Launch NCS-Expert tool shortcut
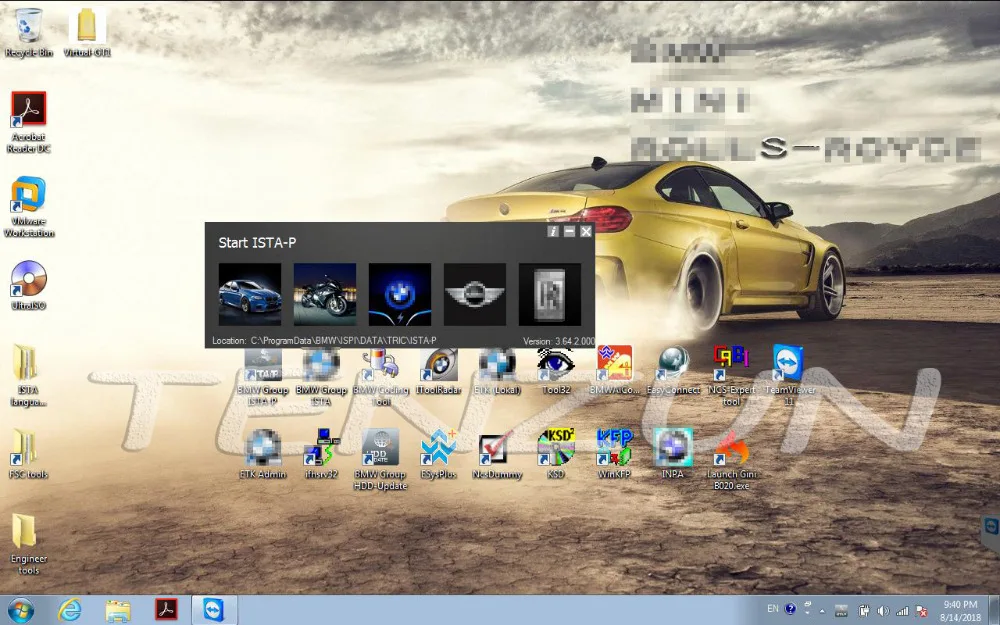 point(732,375)
